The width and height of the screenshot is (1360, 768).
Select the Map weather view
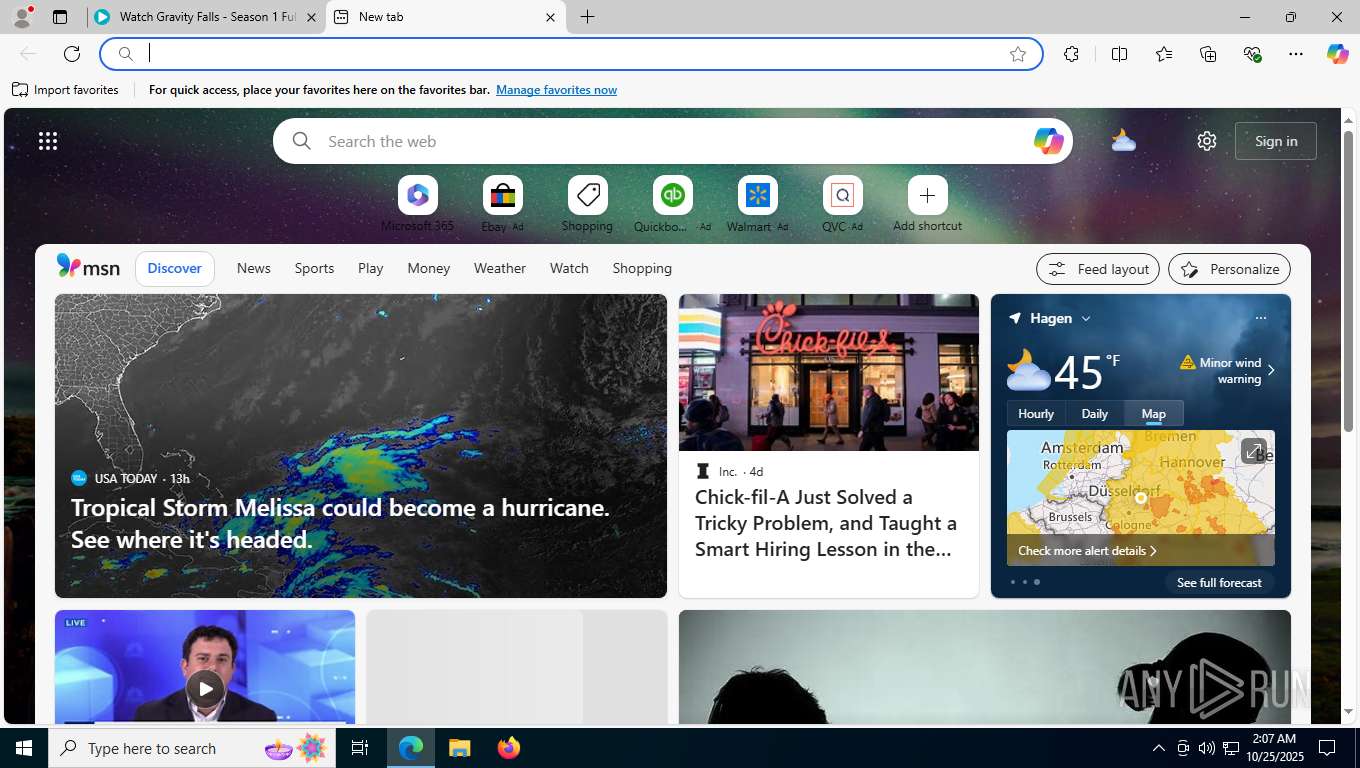point(1154,413)
